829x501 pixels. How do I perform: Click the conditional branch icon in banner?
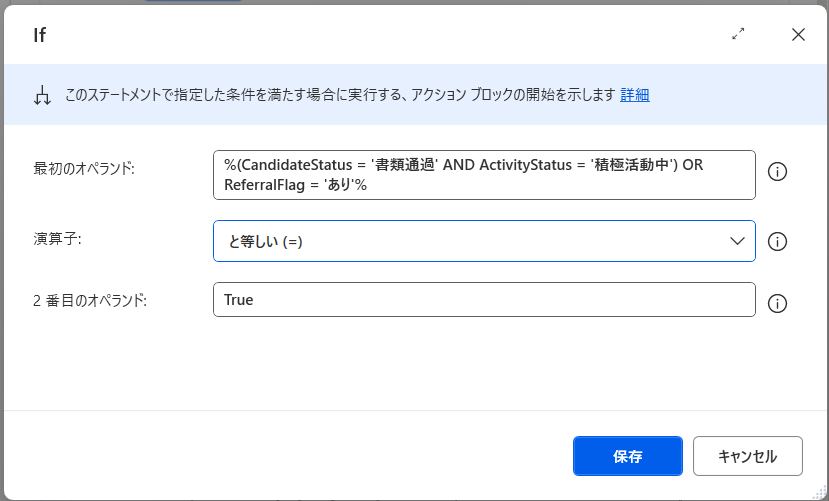point(42,96)
